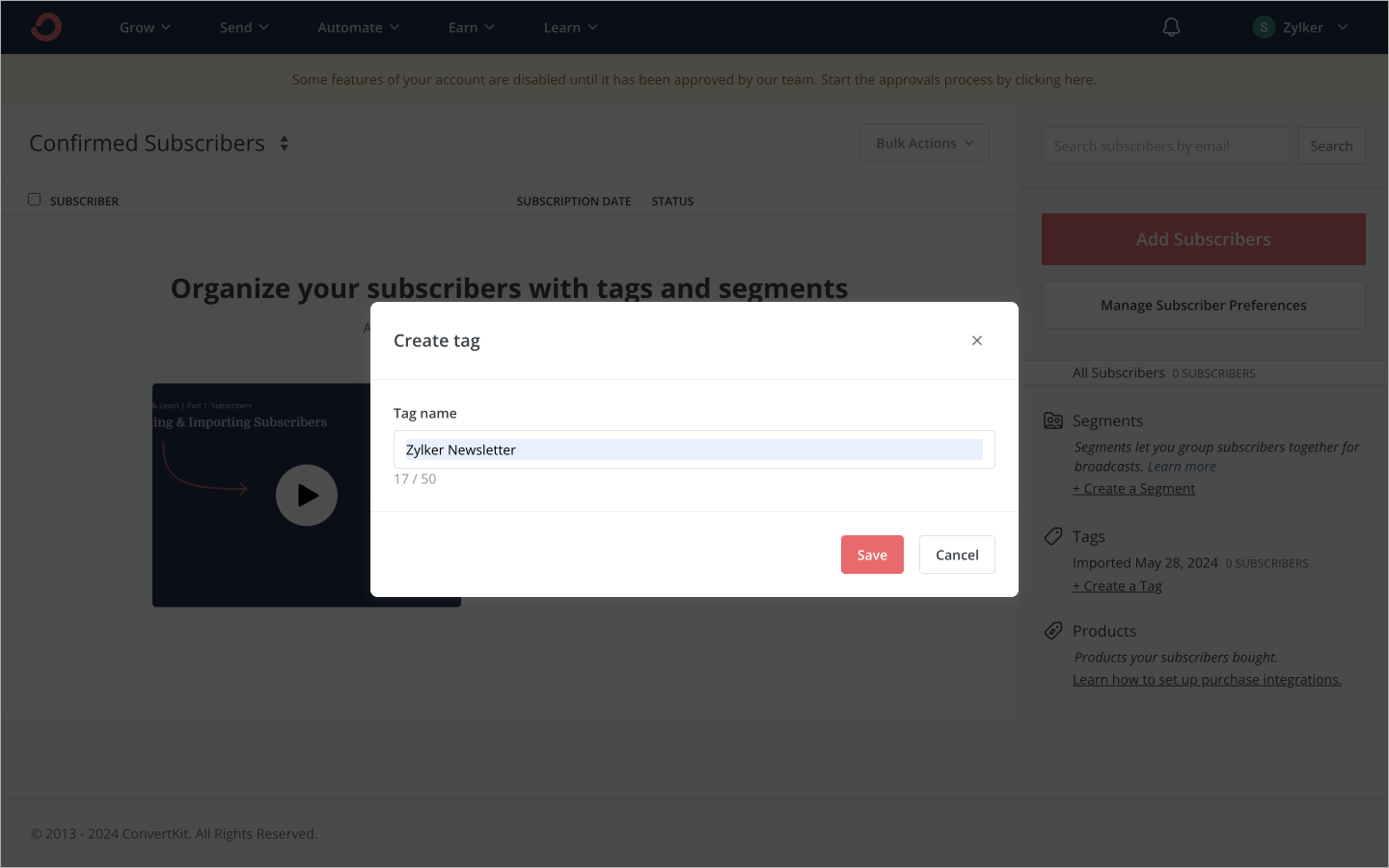Click the Segments icon

(1053, 420)
